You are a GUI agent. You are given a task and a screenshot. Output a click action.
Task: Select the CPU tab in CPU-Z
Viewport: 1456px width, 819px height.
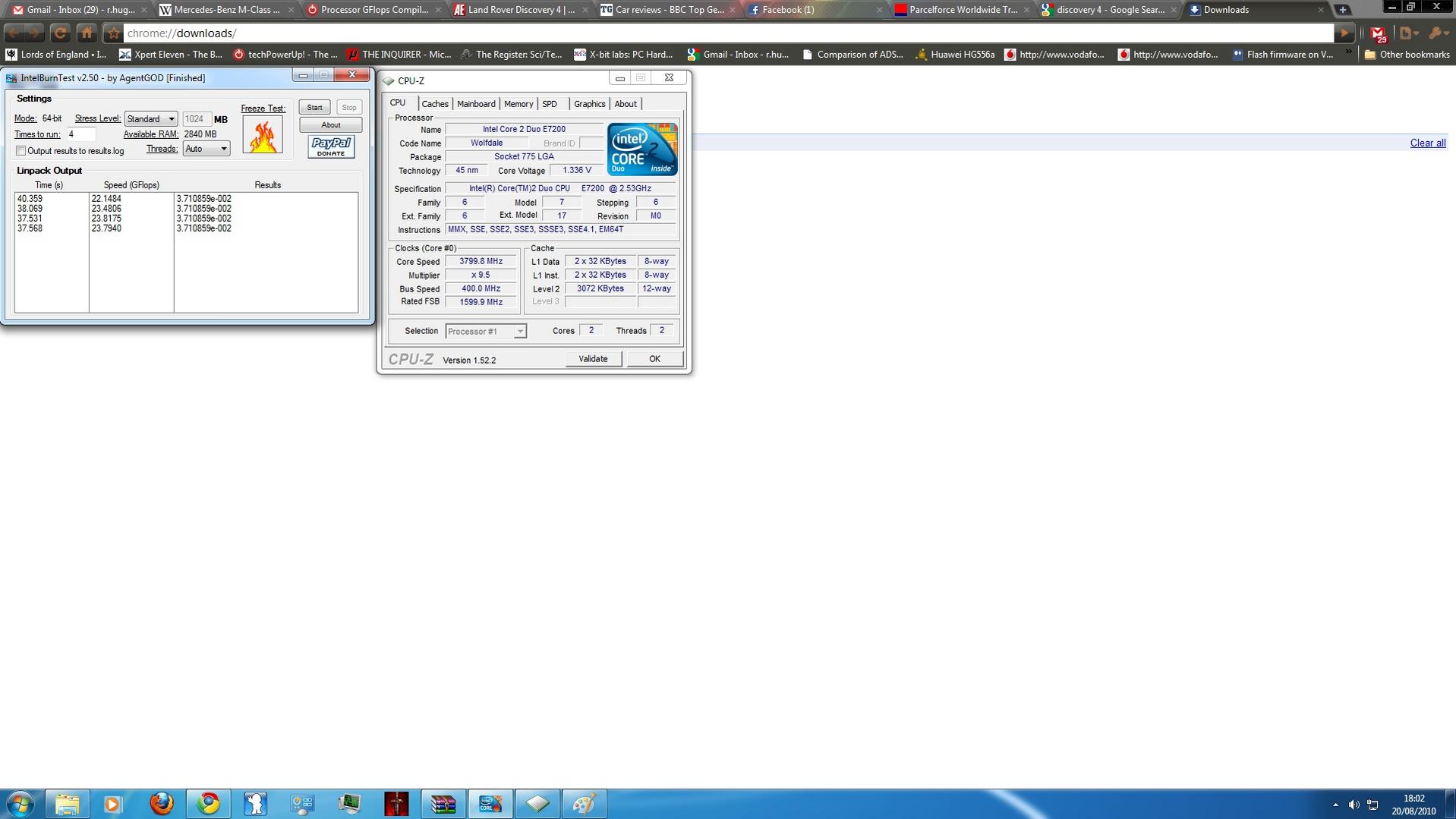tap(398, 103)
